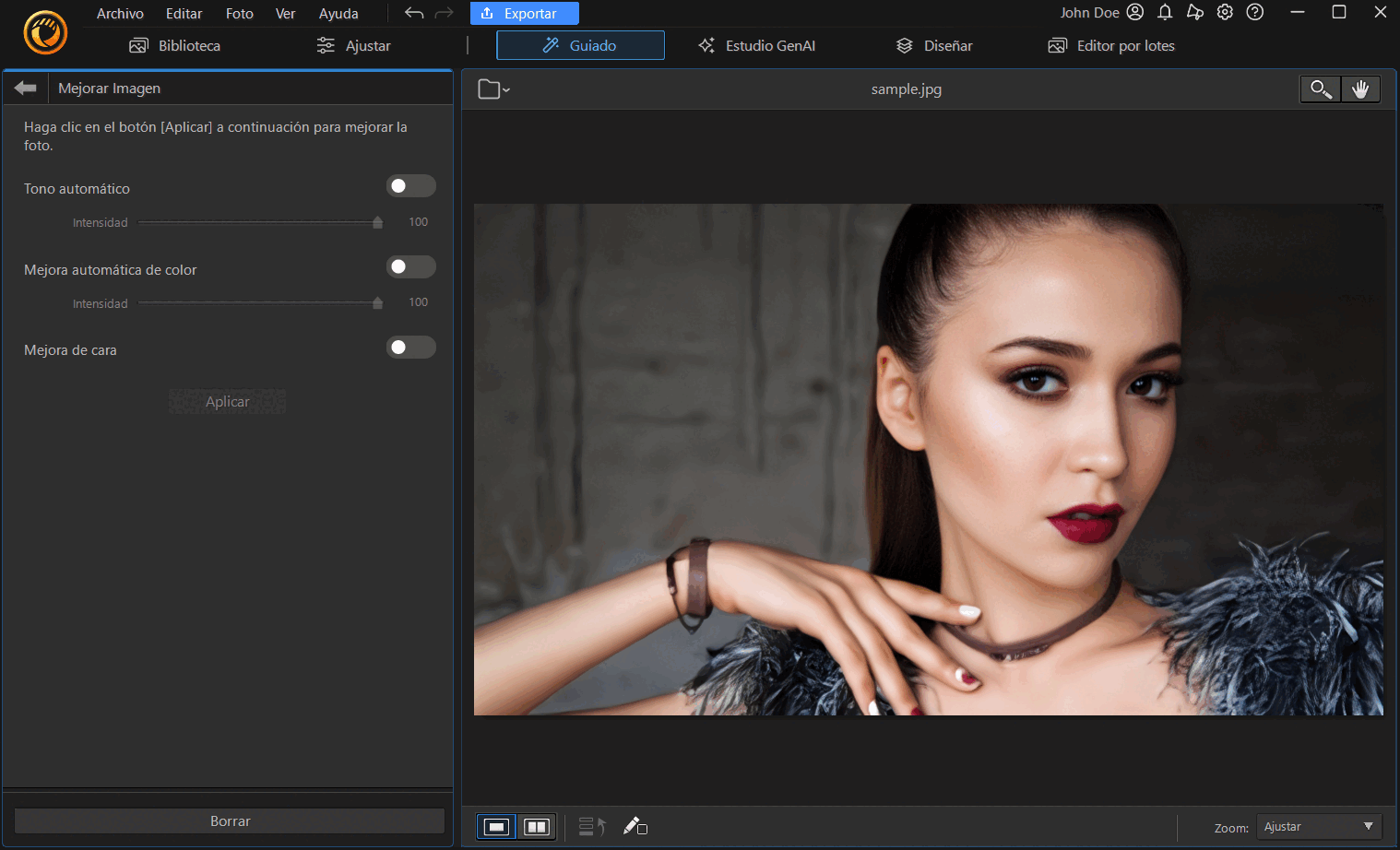Enable Mejora automática de color
Viewport: 1400px width, 850px height.
[411, 266]
